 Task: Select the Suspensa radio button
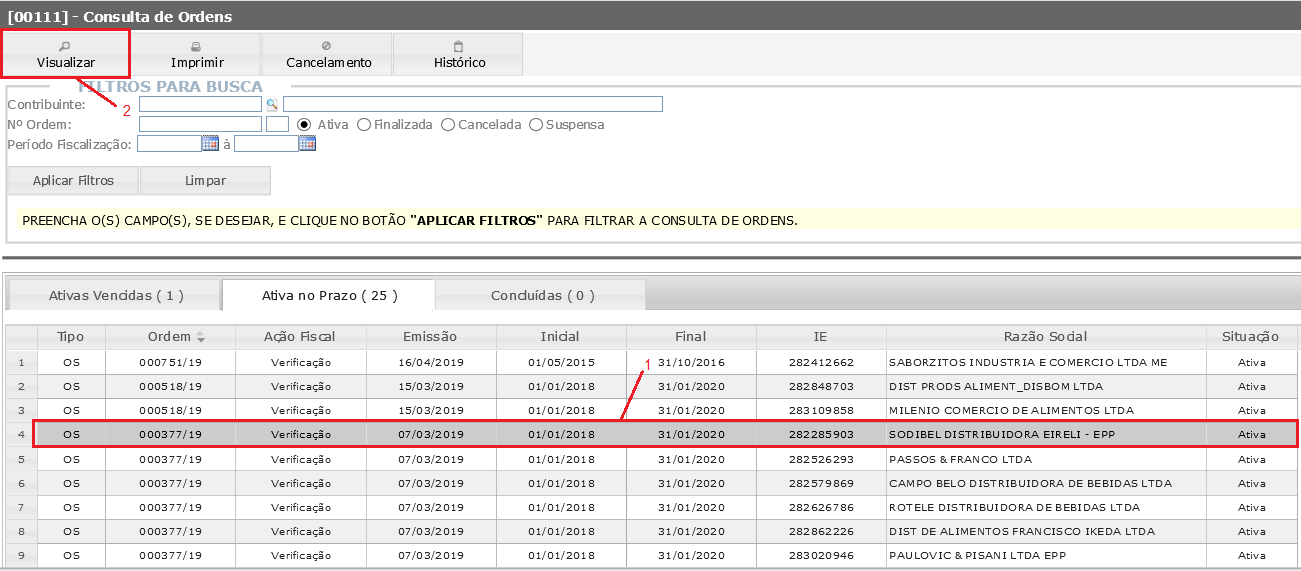(536, 125)
